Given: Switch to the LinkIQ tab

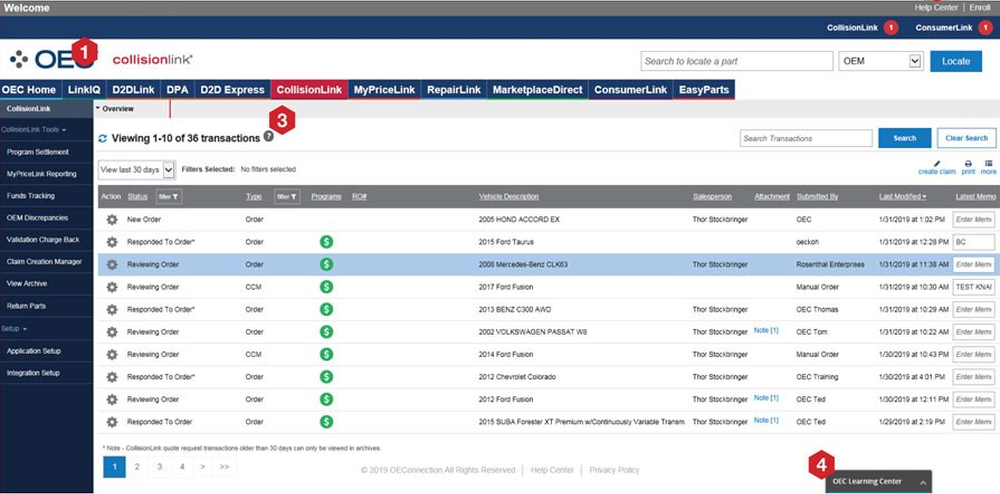Looking at the screenshot, I should click(84, 90).
